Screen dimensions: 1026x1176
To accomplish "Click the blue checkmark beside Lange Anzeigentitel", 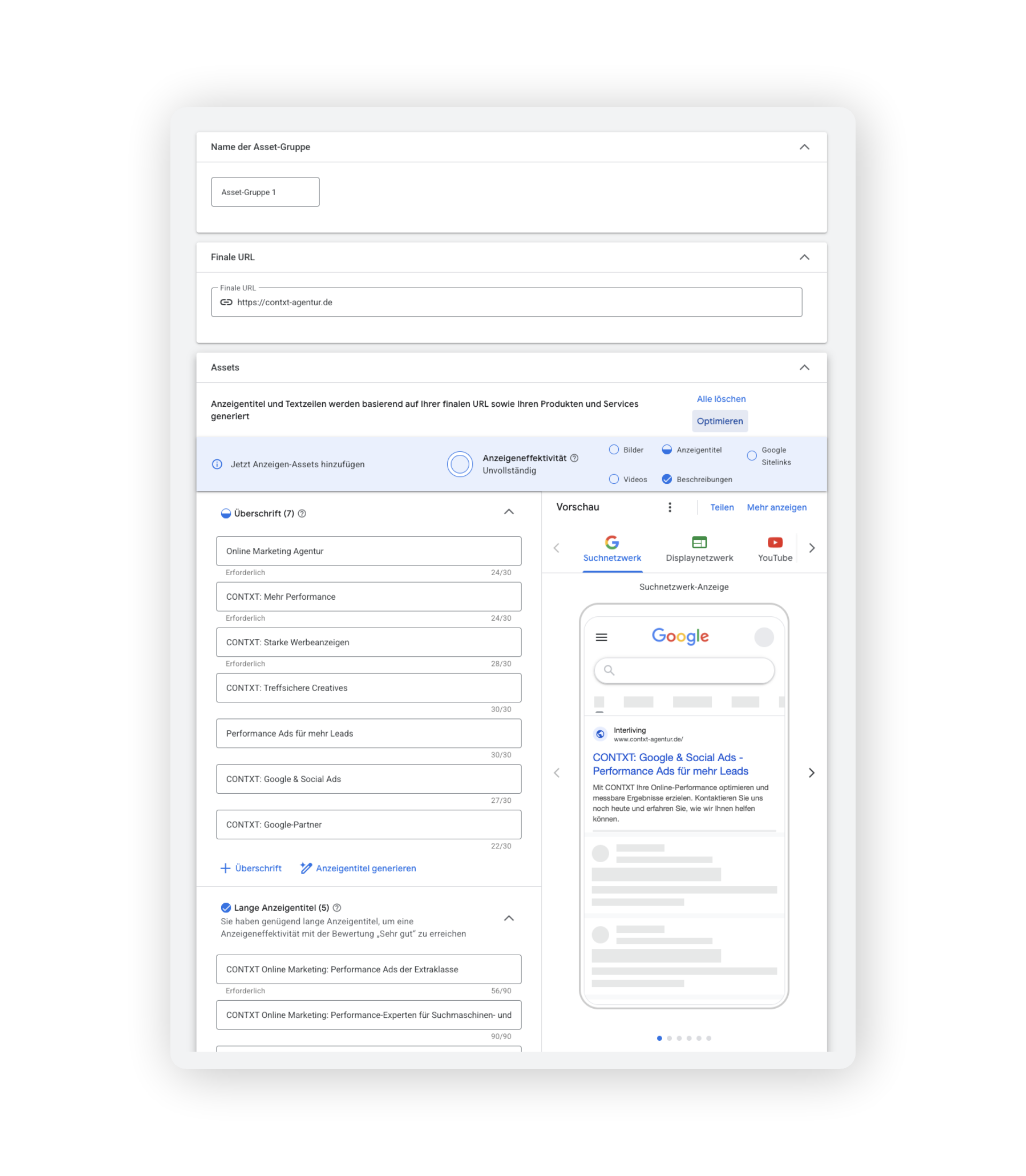I will [226, 908].
